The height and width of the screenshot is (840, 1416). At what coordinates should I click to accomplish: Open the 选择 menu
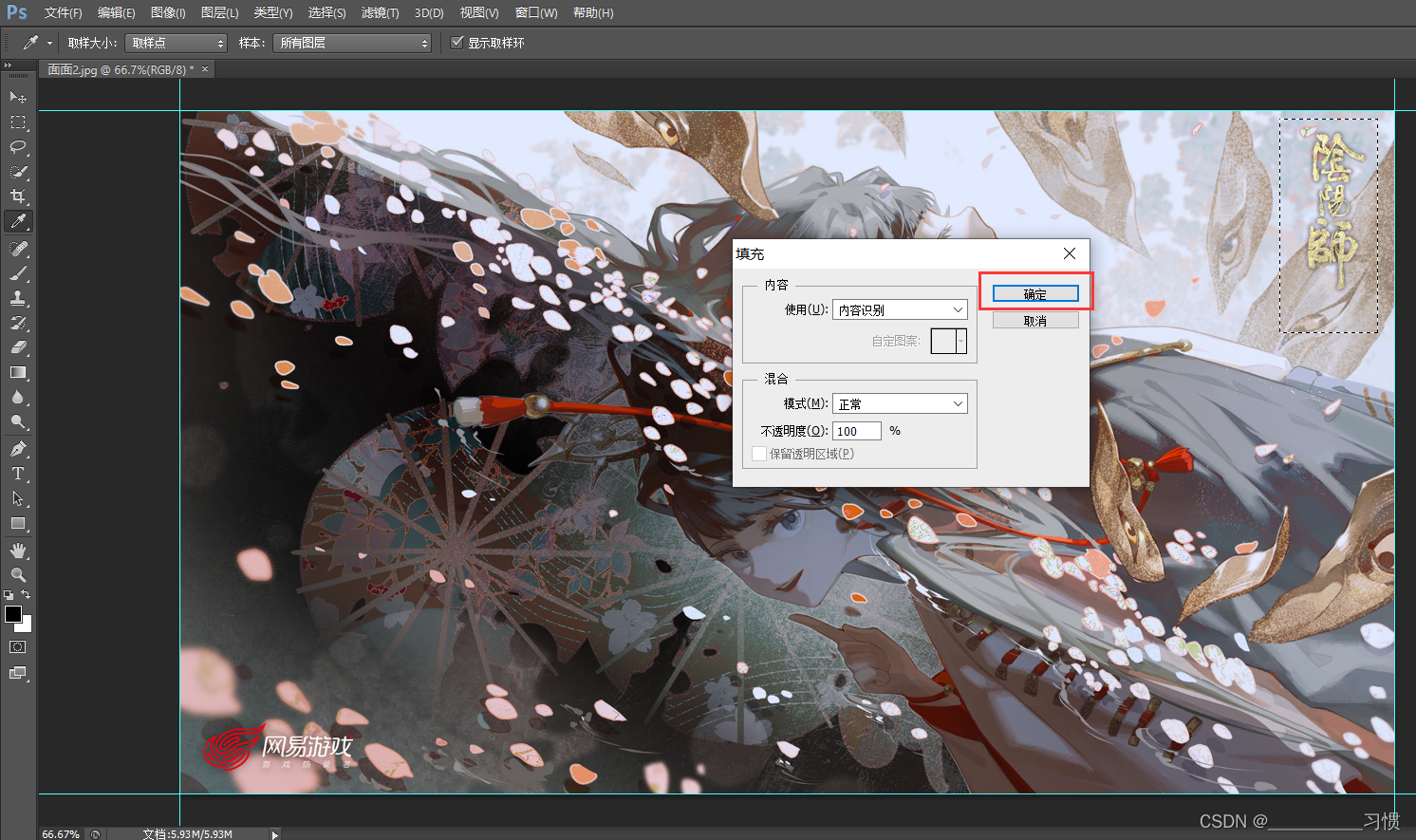coord(326,12)
